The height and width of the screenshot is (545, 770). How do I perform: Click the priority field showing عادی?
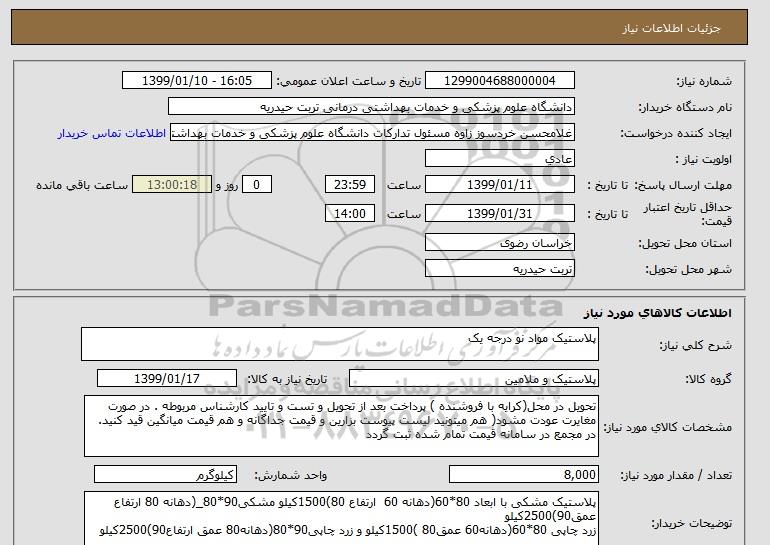pyautogui.click(x=499, y=159)
